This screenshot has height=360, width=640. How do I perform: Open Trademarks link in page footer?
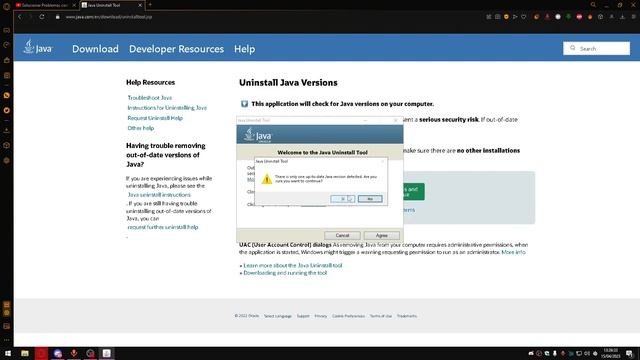407,316
